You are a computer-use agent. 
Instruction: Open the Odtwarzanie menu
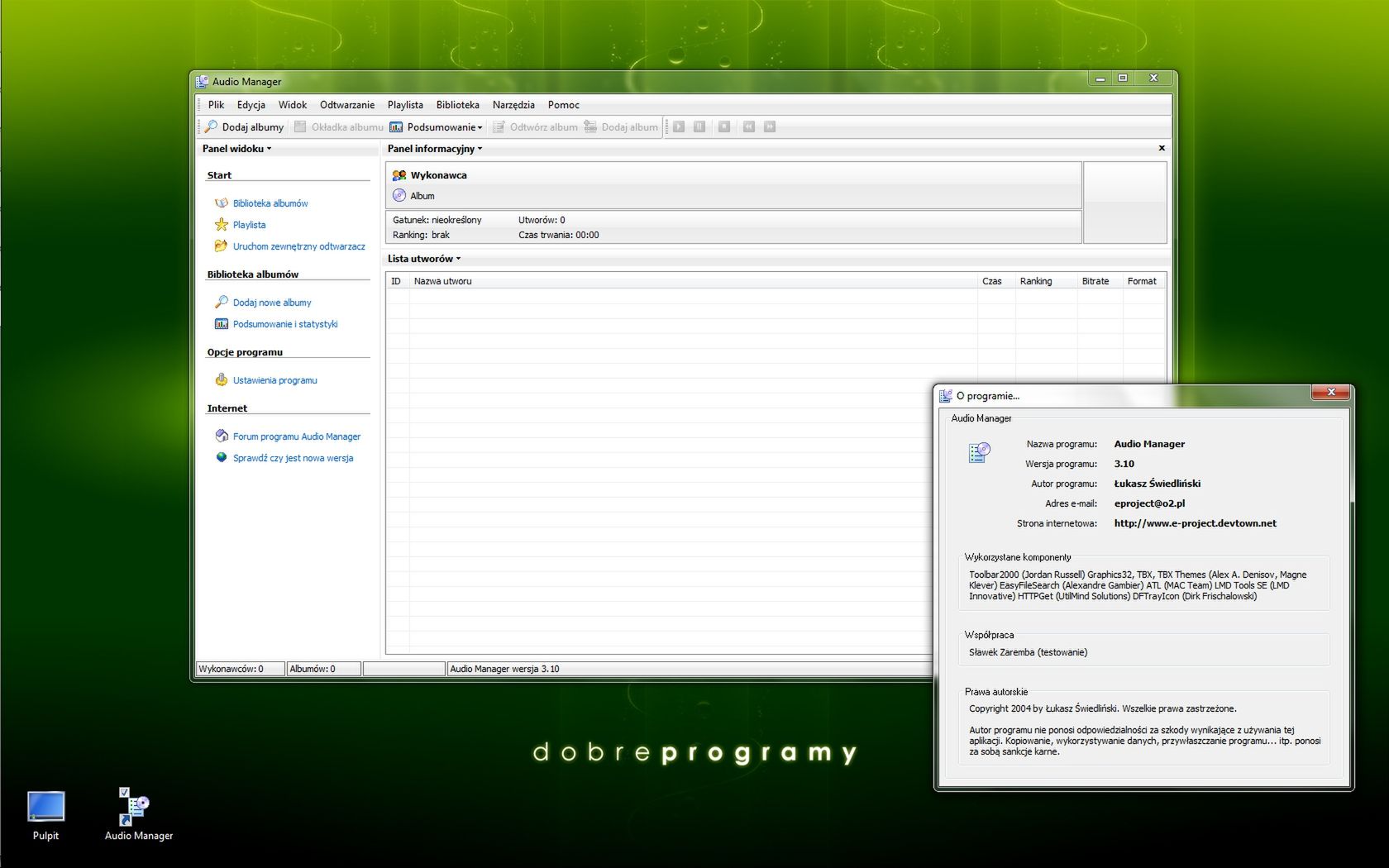347,105
